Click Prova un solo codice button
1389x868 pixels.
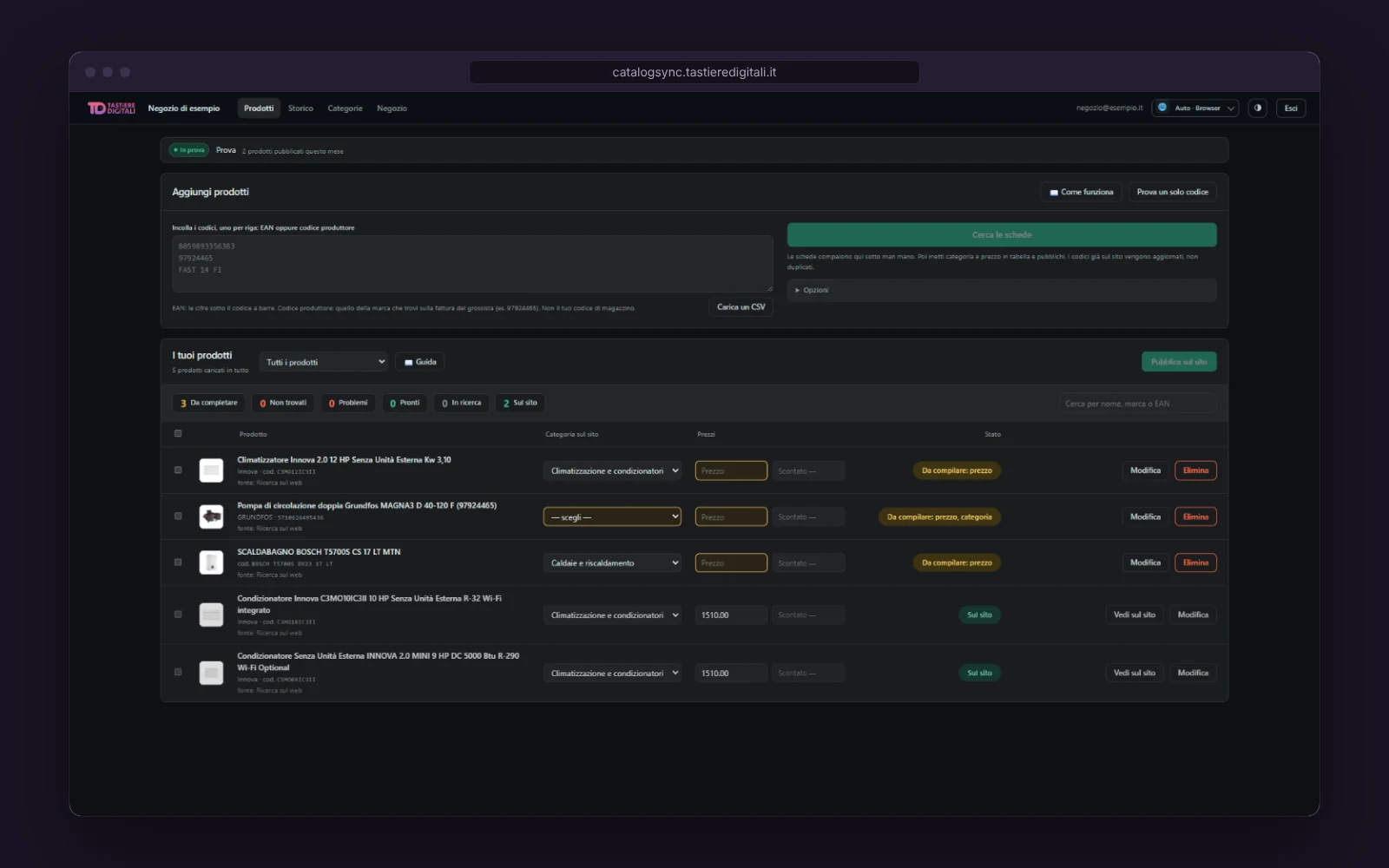tap(1172, 192)
